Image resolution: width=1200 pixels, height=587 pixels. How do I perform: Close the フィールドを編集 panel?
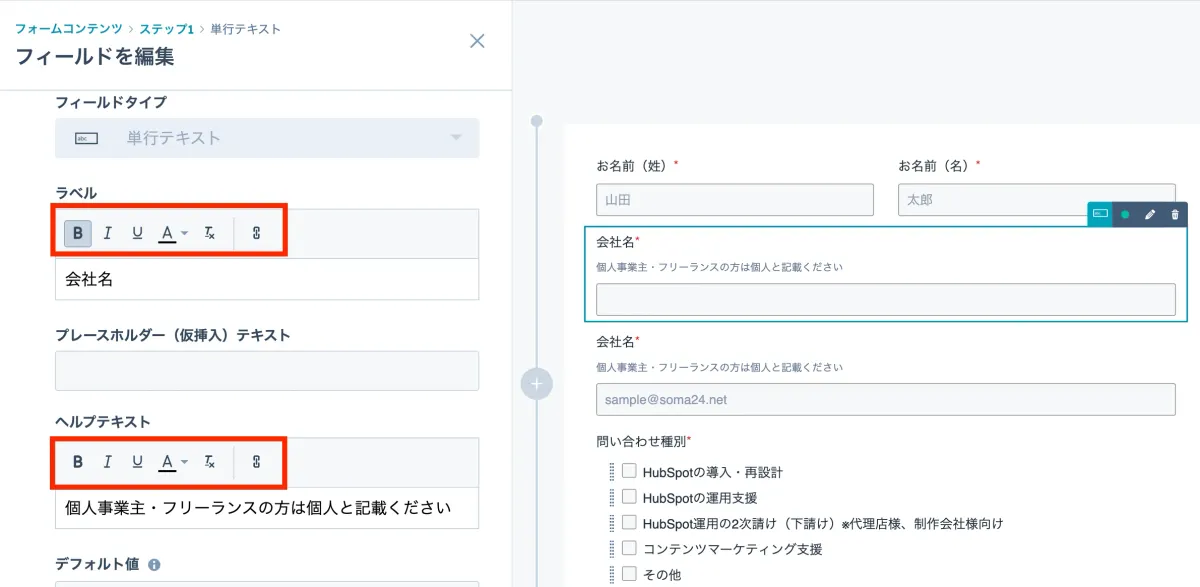click(x=477, y=41)
